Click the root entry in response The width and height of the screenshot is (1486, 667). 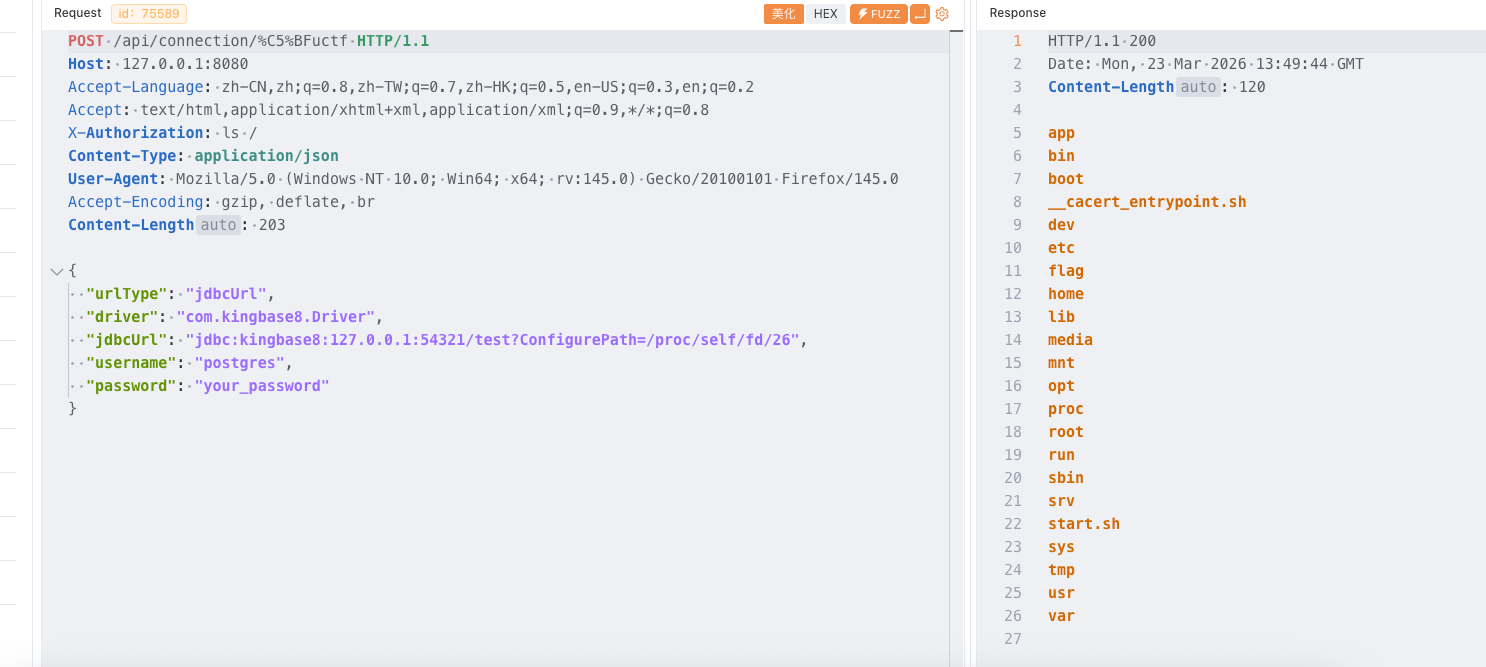click(x=1066, y=432)
